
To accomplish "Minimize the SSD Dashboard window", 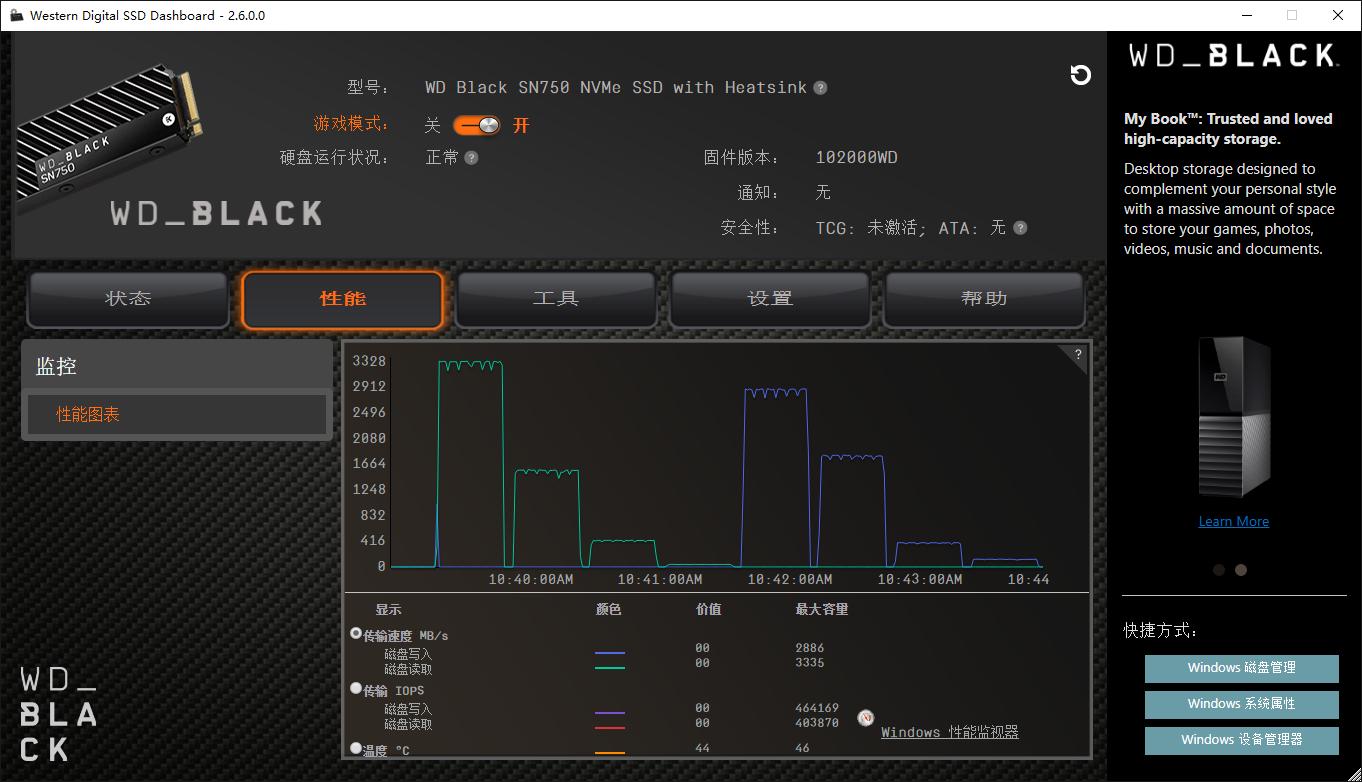I will [x=1246, y=15].
